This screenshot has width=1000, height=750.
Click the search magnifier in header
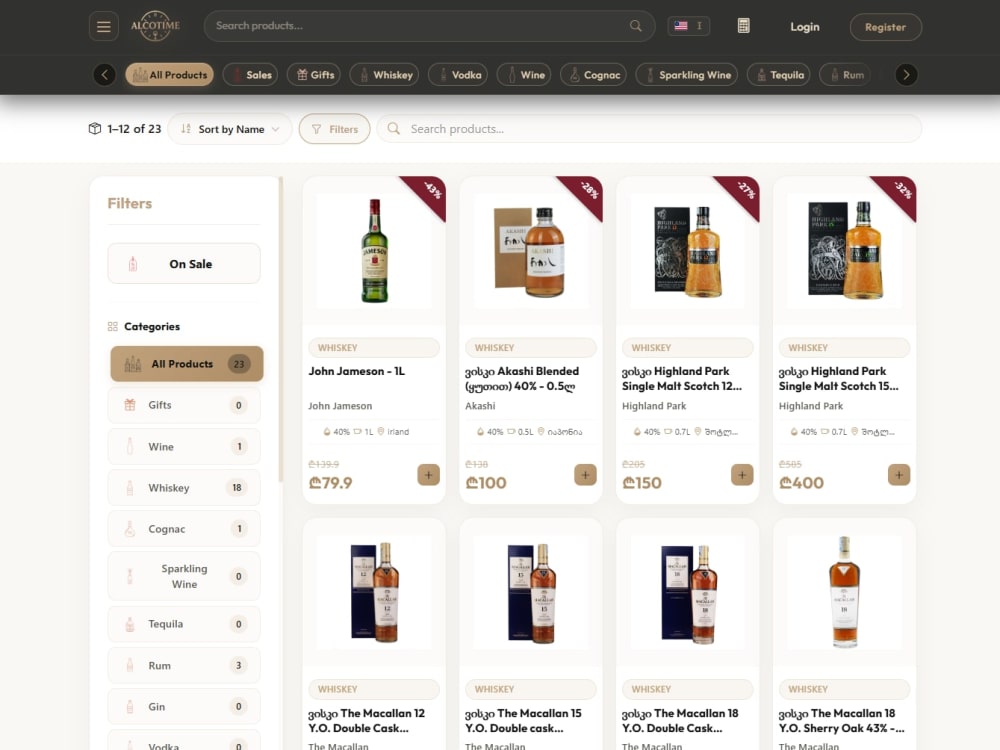tap(635, 26)
